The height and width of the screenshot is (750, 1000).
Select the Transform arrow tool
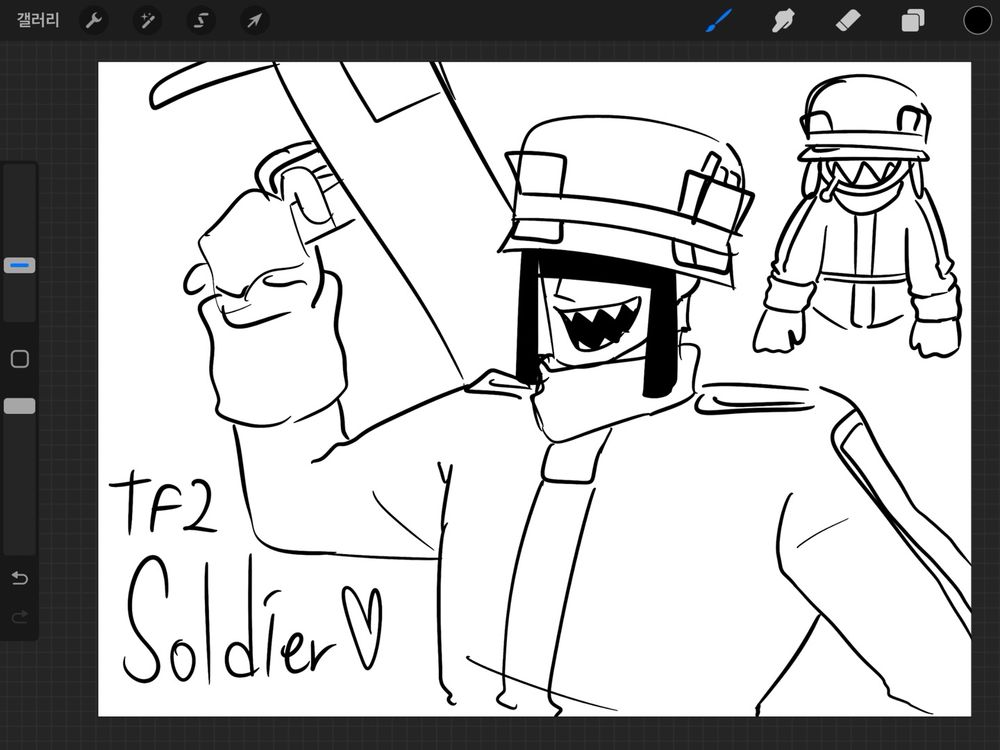pos(254,21)
